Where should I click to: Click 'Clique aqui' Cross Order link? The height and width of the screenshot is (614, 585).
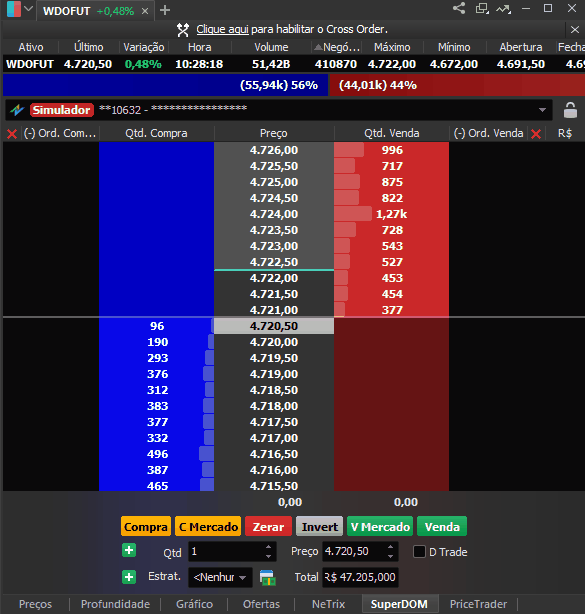222,29
